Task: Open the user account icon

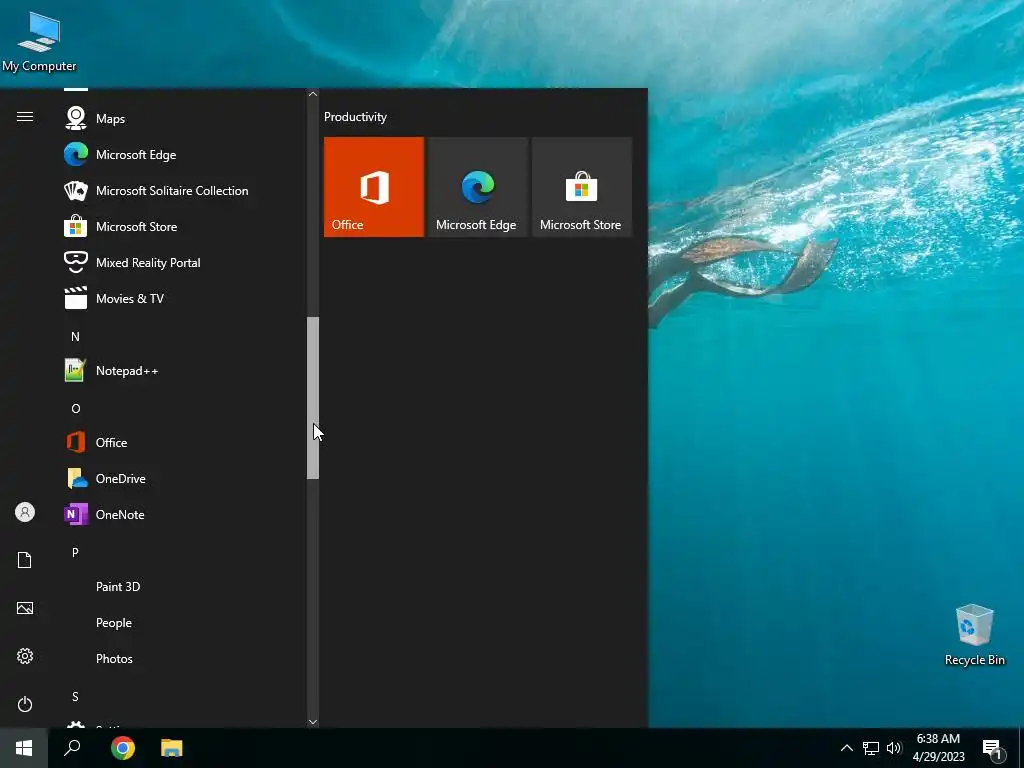Action: click(x=25, y=512)
